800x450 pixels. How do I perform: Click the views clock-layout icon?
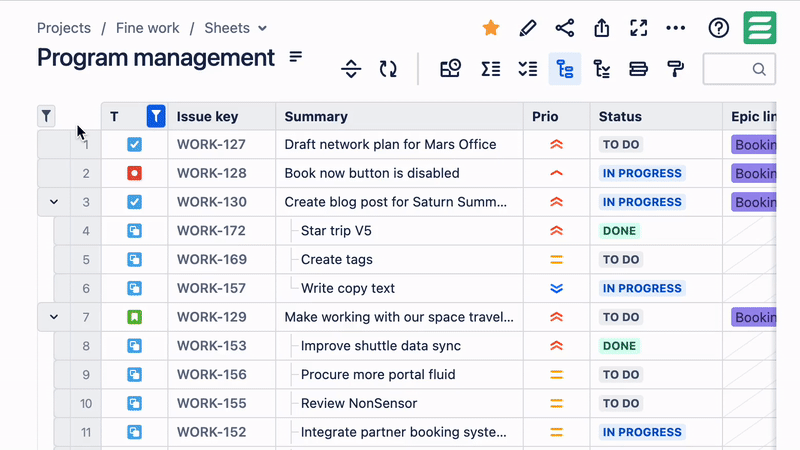pos(451,69)
